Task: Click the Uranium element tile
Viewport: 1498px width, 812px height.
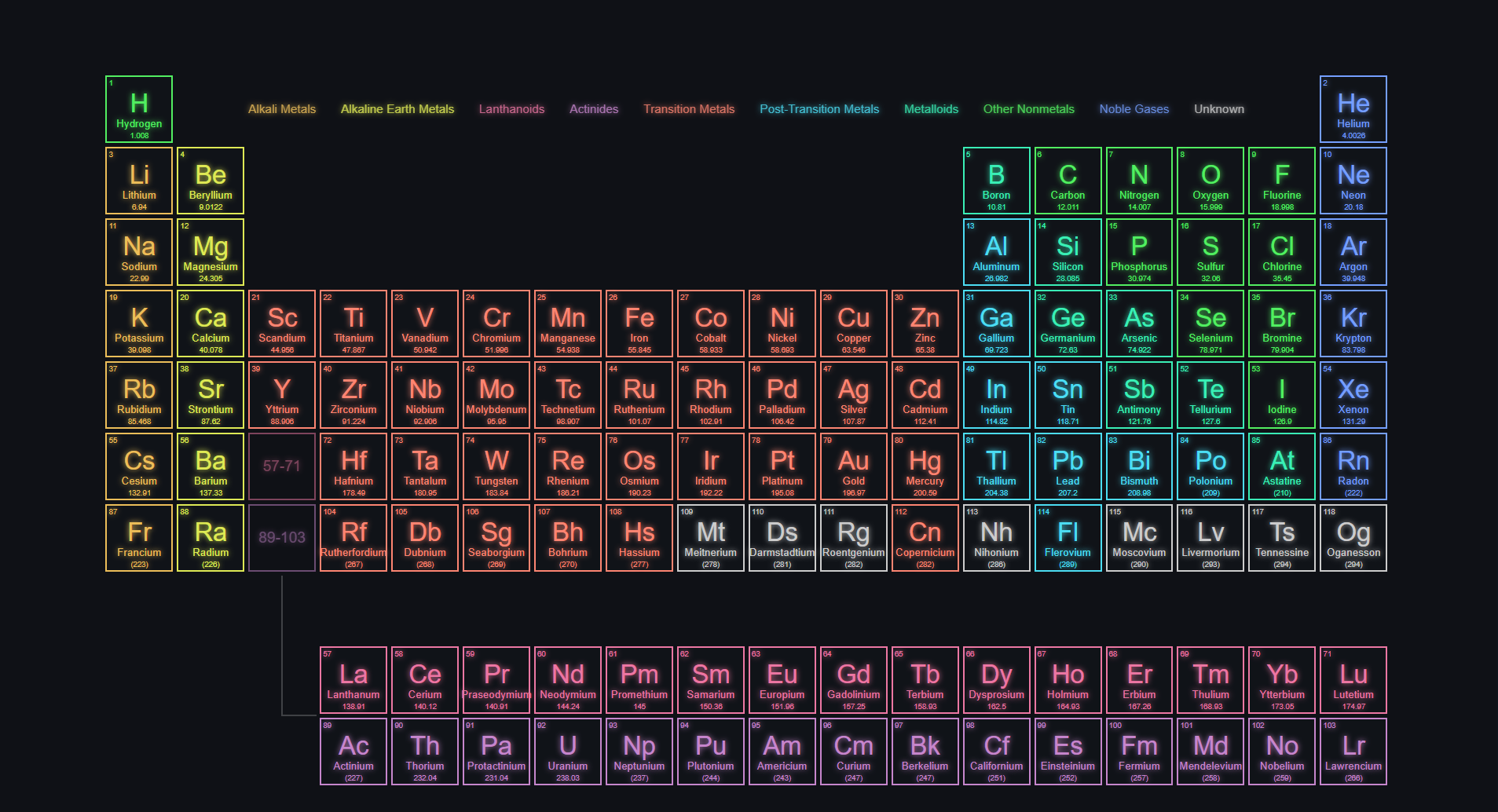Action: coord(568,752)
